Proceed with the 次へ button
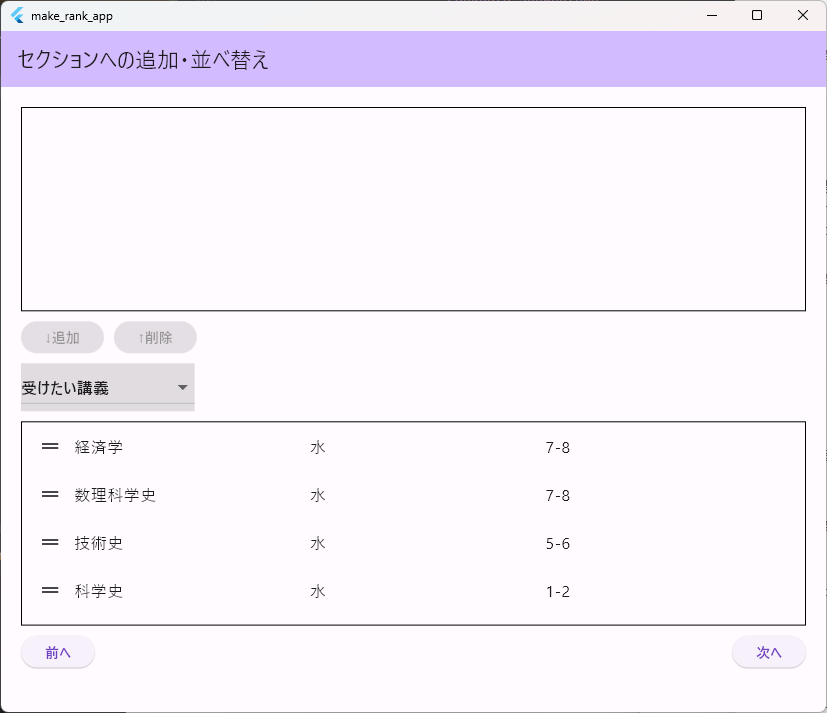The height and width of the screenshot is (713, 827). point(768,652)
